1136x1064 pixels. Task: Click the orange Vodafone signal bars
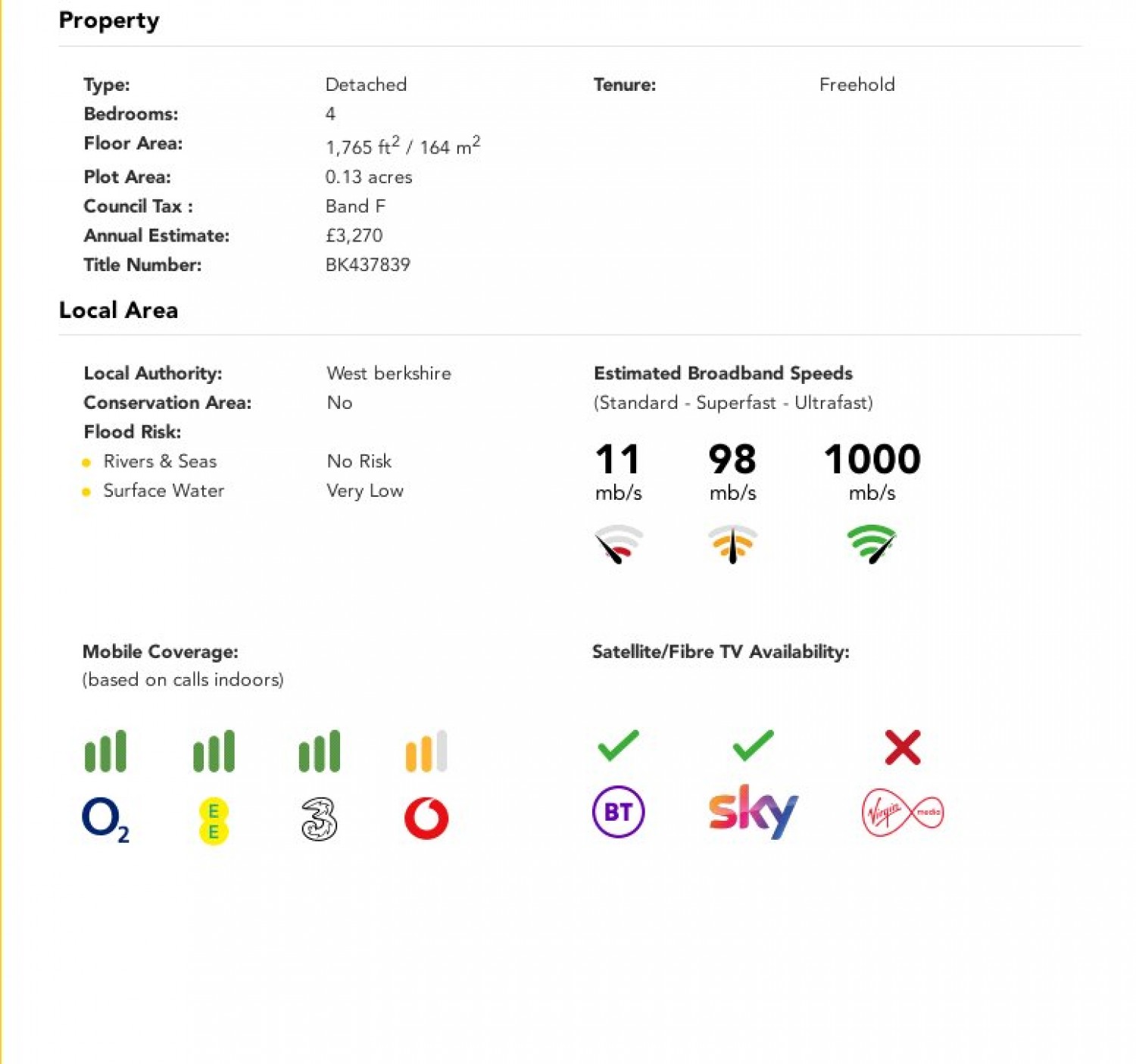click(x=426, y=751)
